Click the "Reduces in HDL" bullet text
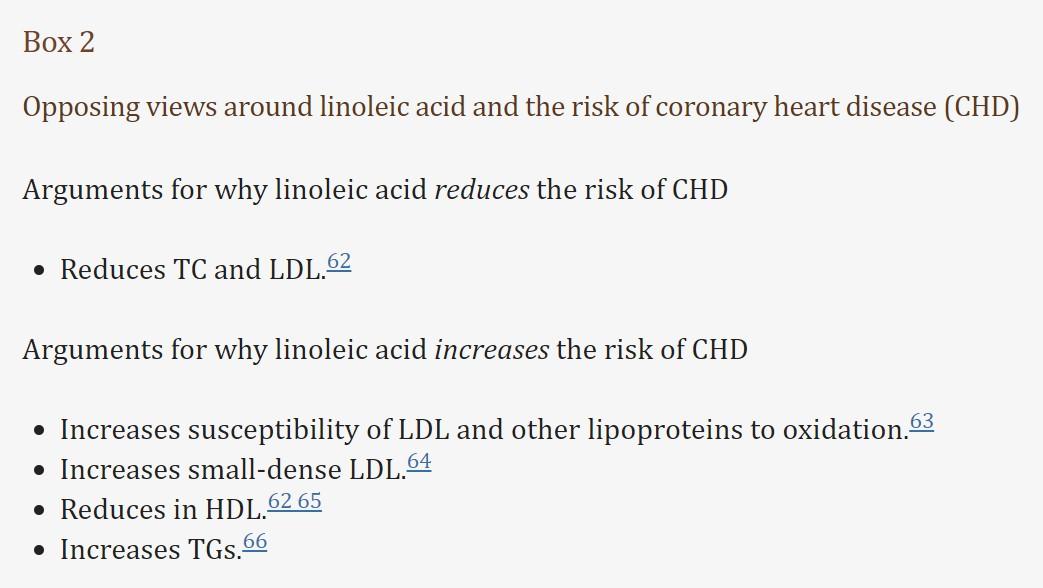The height and width of the screenshot is (588, 1043). (162, 509)
